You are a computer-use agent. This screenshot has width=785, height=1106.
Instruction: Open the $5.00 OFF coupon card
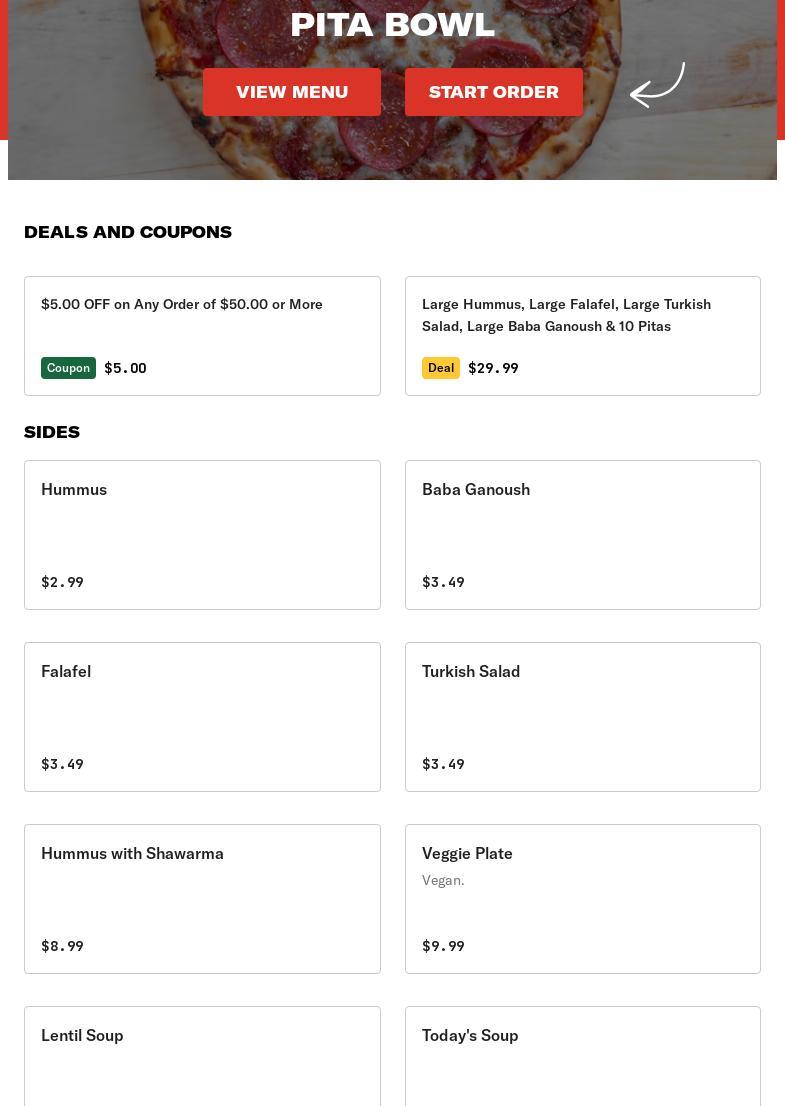click(202, 335)
